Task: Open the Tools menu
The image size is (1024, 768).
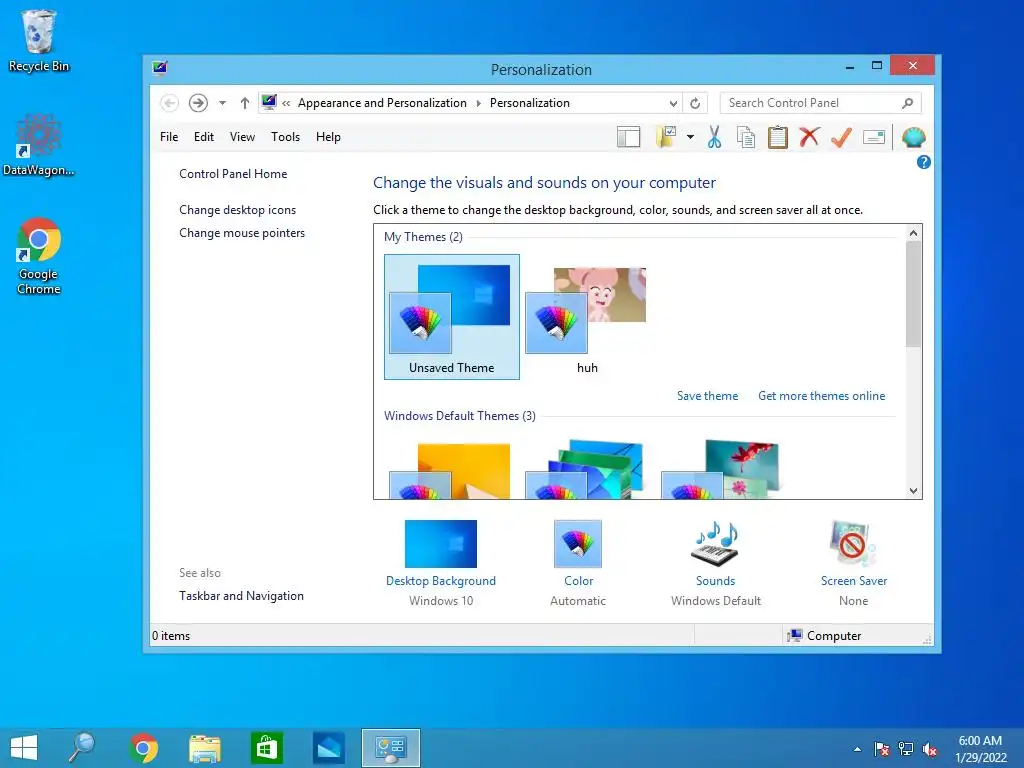Action: (x=285, y=136)
